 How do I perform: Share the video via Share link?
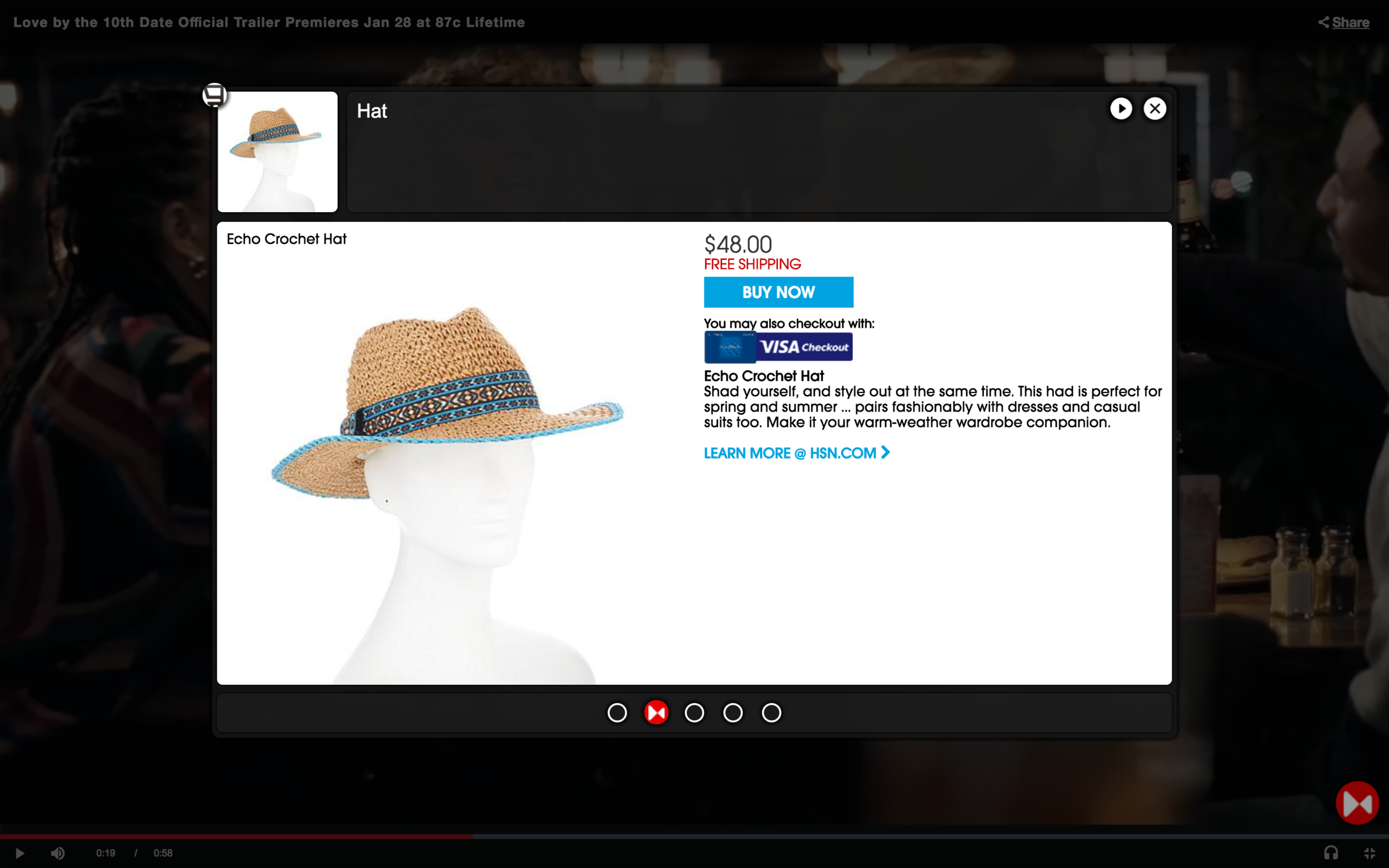point(1351,22)
